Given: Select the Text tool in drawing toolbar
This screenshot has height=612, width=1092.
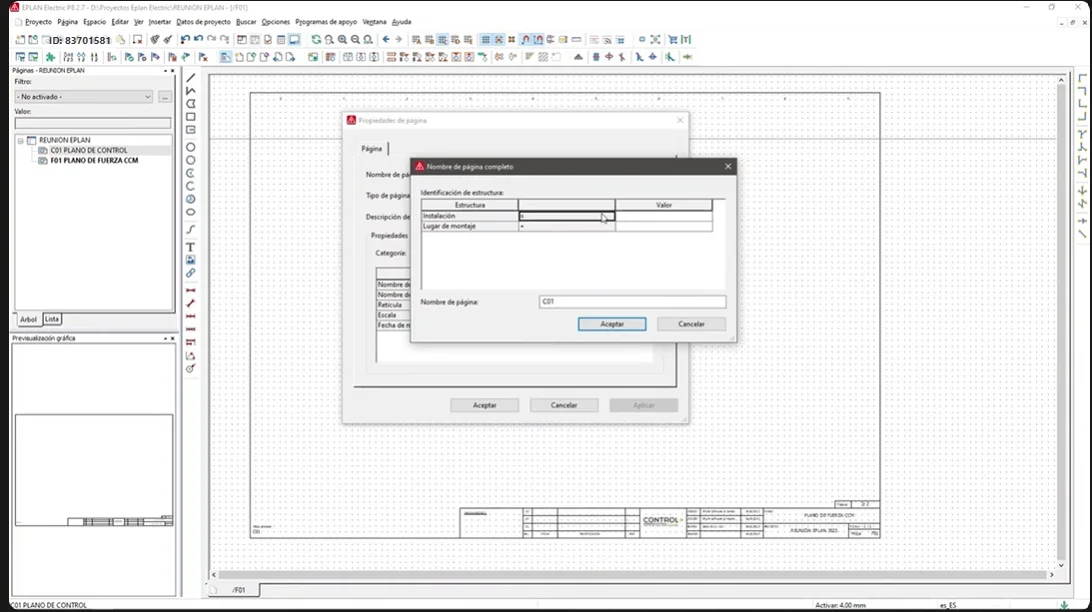Looking at the screenshot, I should click(190, 247).
